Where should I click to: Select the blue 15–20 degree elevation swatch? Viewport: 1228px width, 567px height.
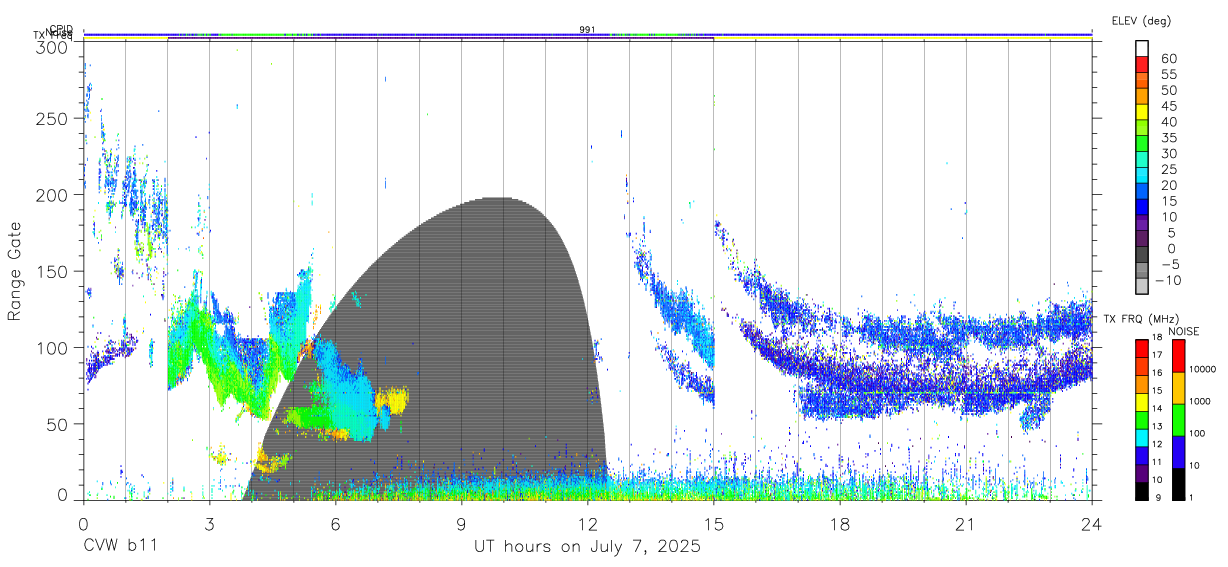[x=1142, y=192]
